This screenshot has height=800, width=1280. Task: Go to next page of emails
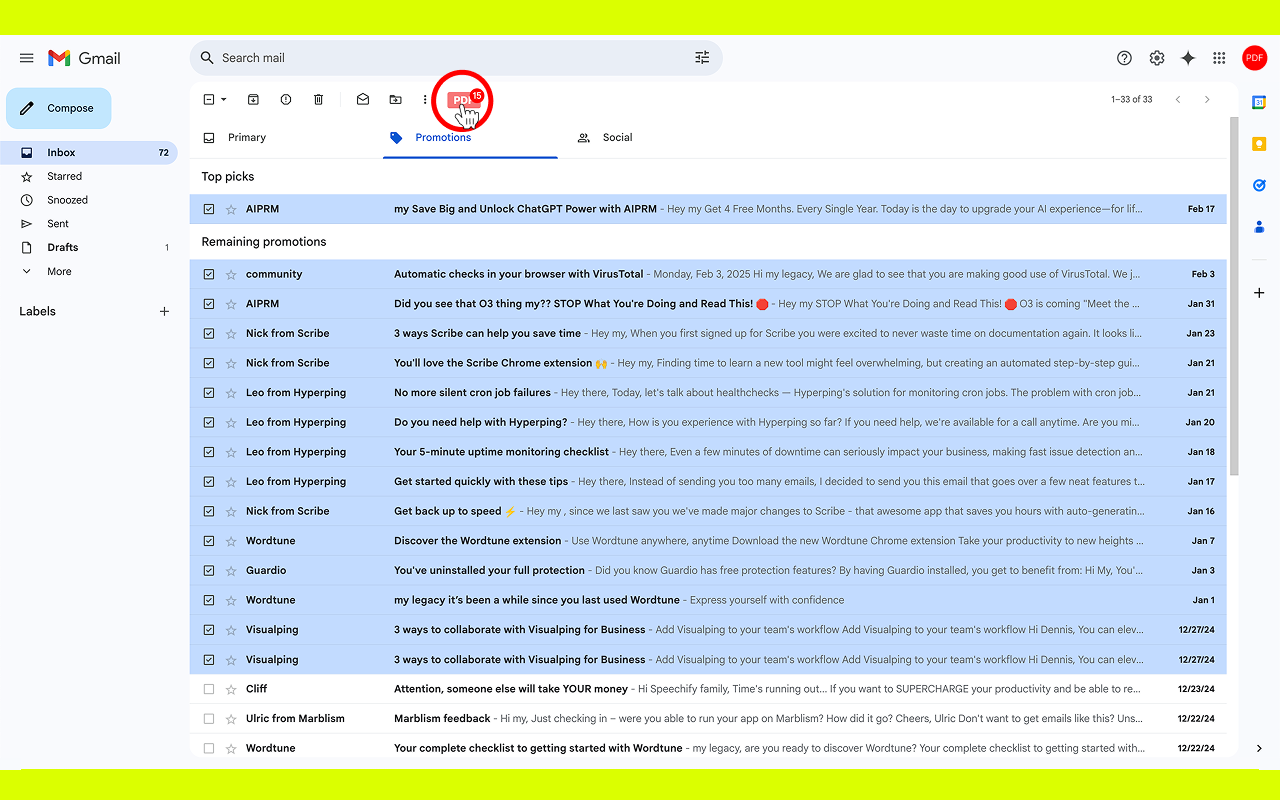coord(1207,100)
